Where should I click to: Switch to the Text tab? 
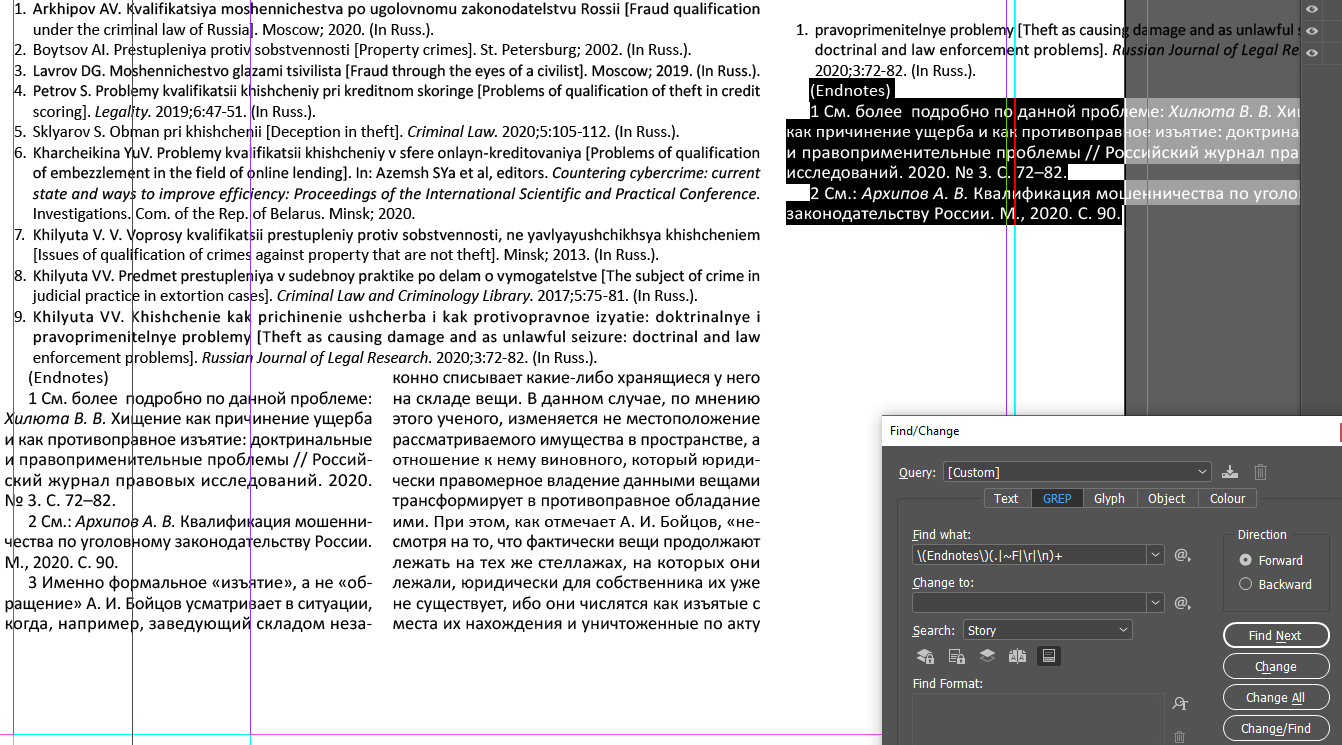[1006, 498]
